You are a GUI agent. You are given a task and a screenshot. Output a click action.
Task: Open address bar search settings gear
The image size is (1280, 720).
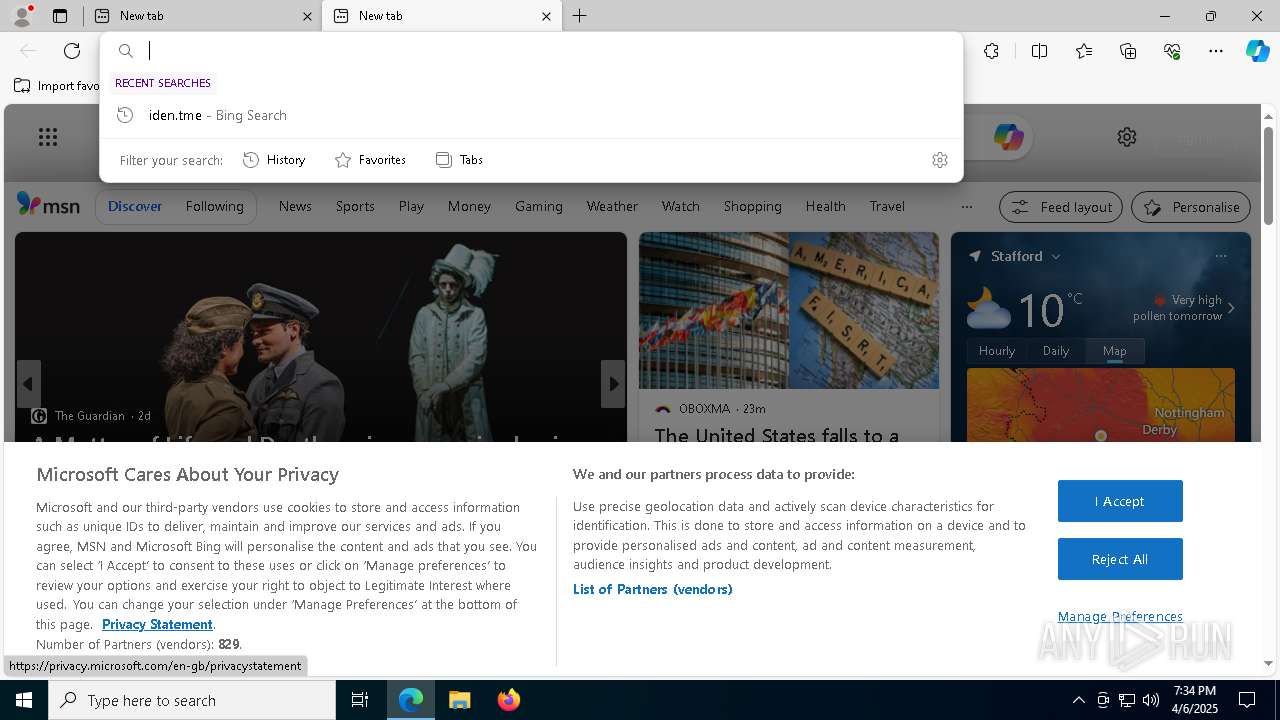pyautogui.click(x=939, y=160)
